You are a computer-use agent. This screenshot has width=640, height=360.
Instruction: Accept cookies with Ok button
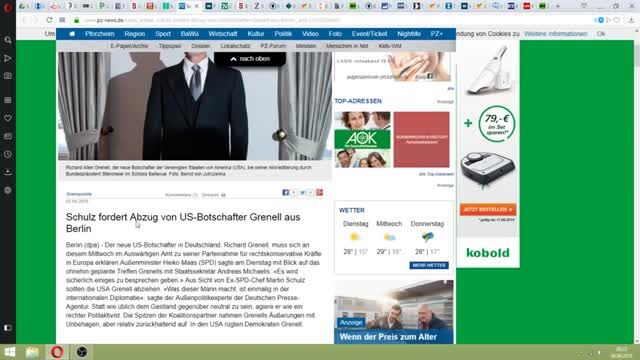[601, 34]
